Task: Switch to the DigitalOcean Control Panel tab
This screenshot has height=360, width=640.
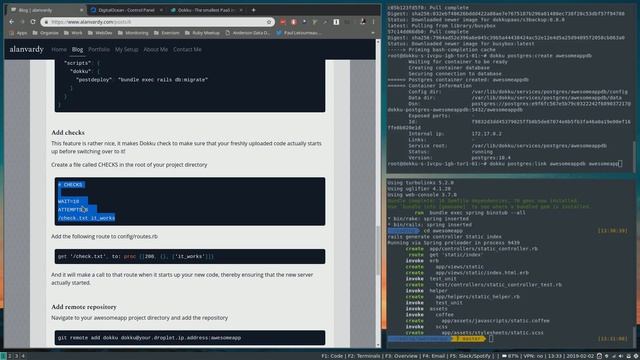Action: tap(126, 10)
